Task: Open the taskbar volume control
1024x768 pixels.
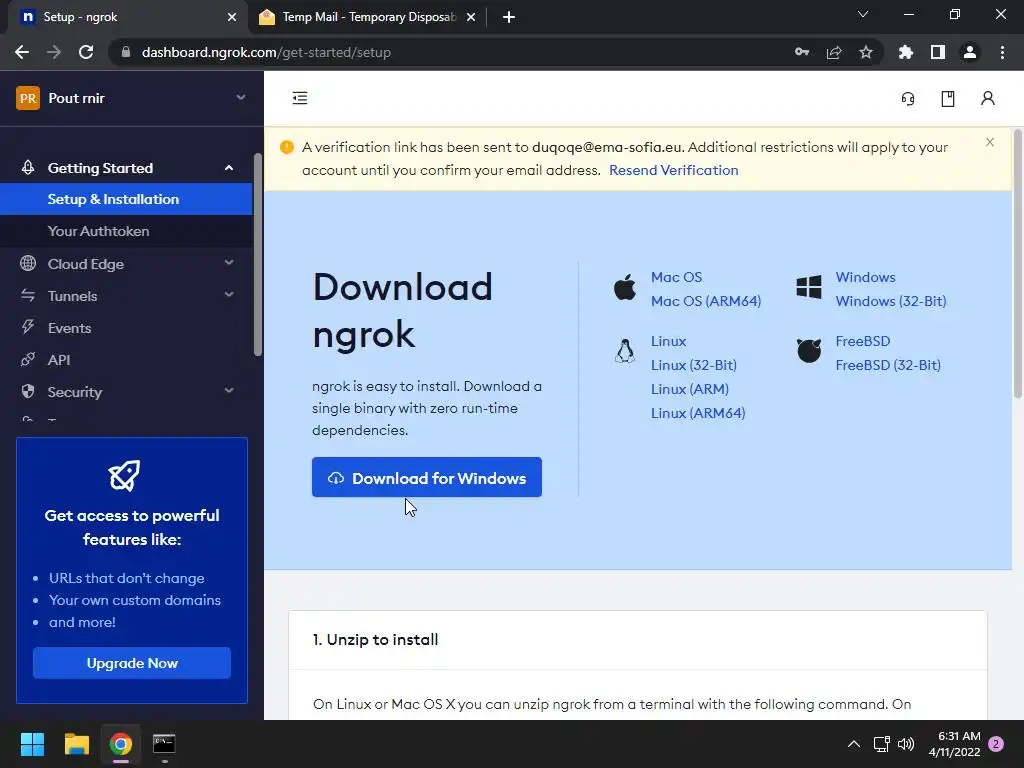Action: point(906,744)
